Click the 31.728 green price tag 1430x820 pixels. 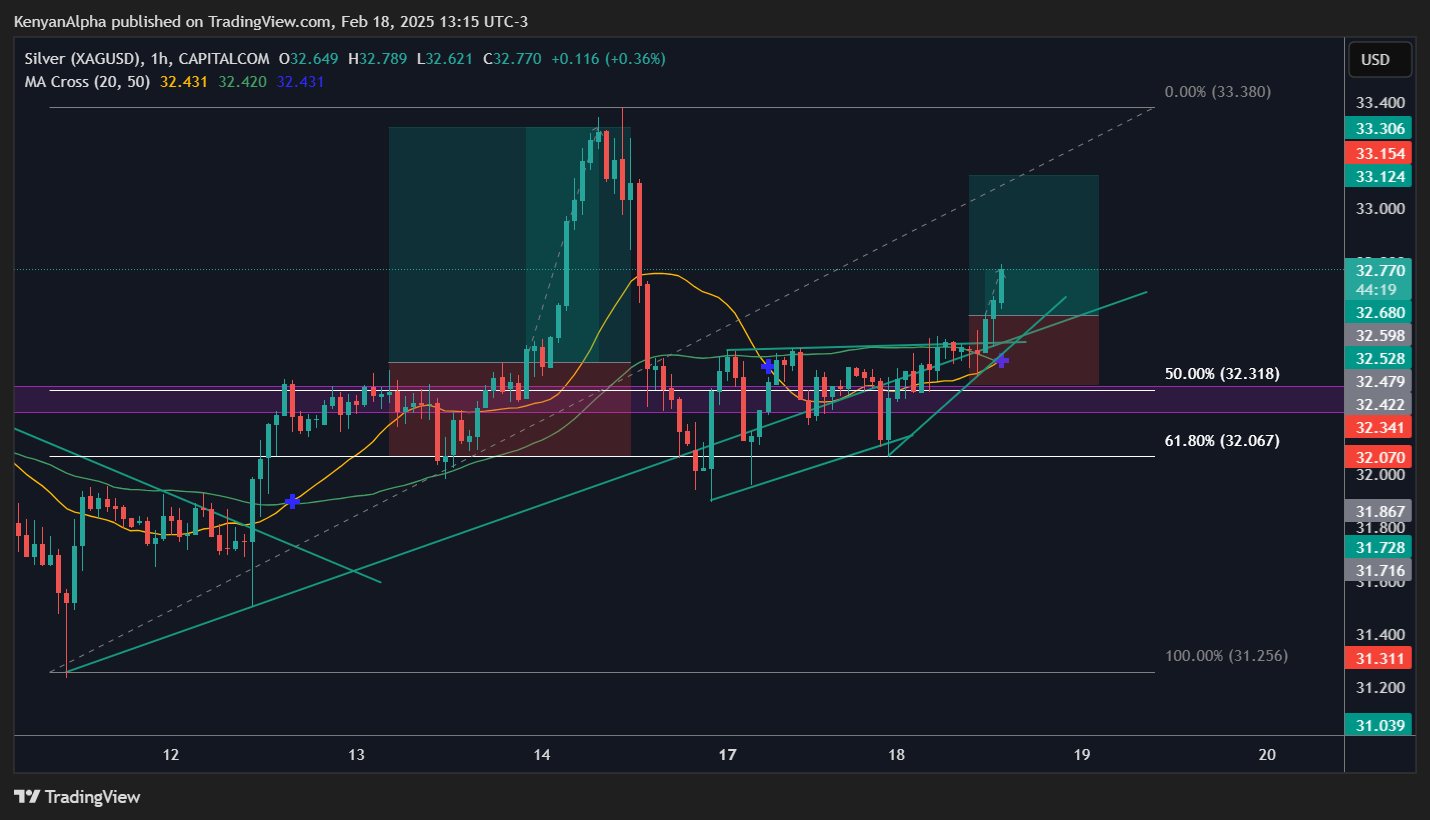[1380, 547]
